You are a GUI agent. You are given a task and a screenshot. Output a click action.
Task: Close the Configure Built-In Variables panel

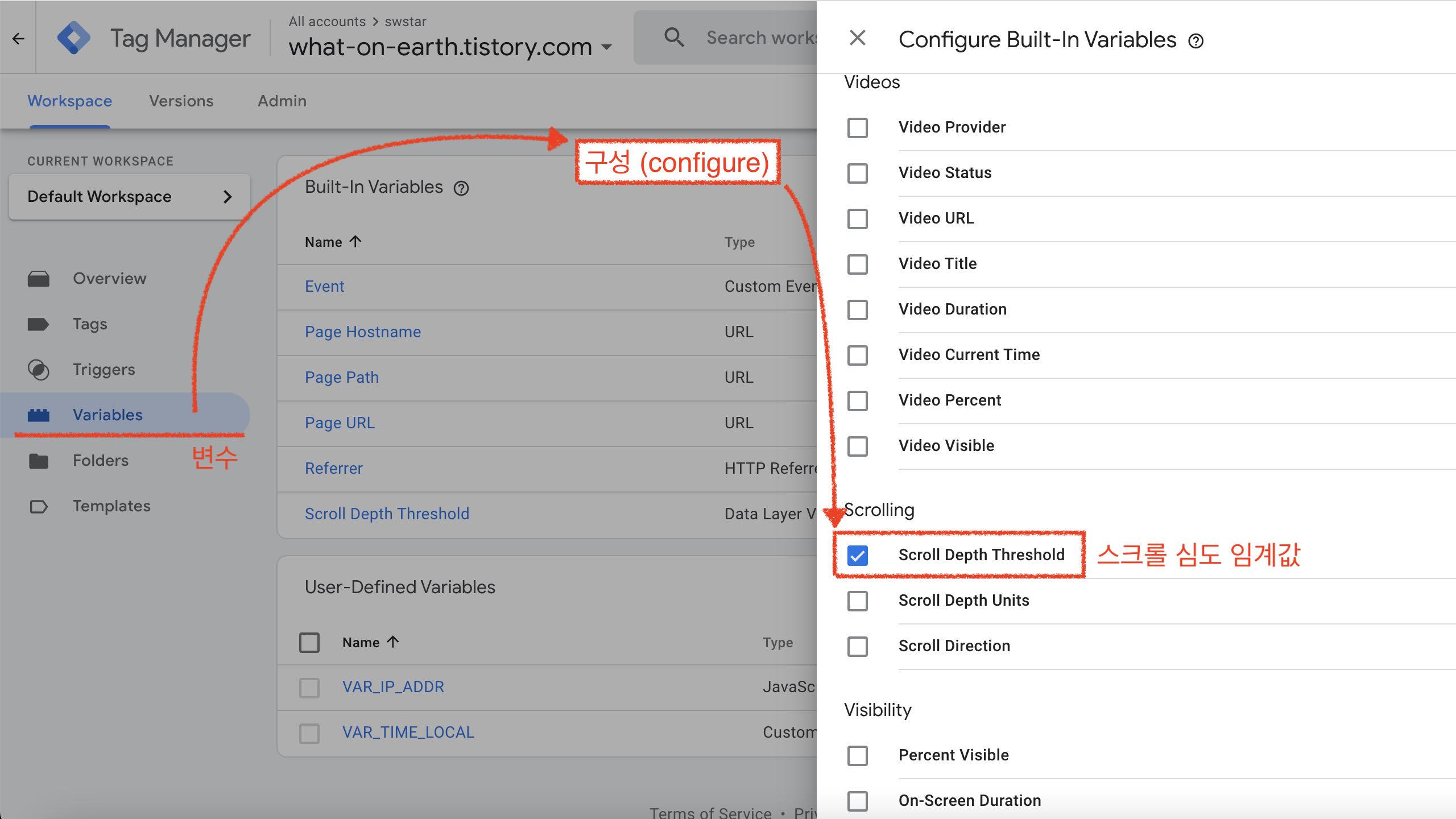click(x=857, y=38)
